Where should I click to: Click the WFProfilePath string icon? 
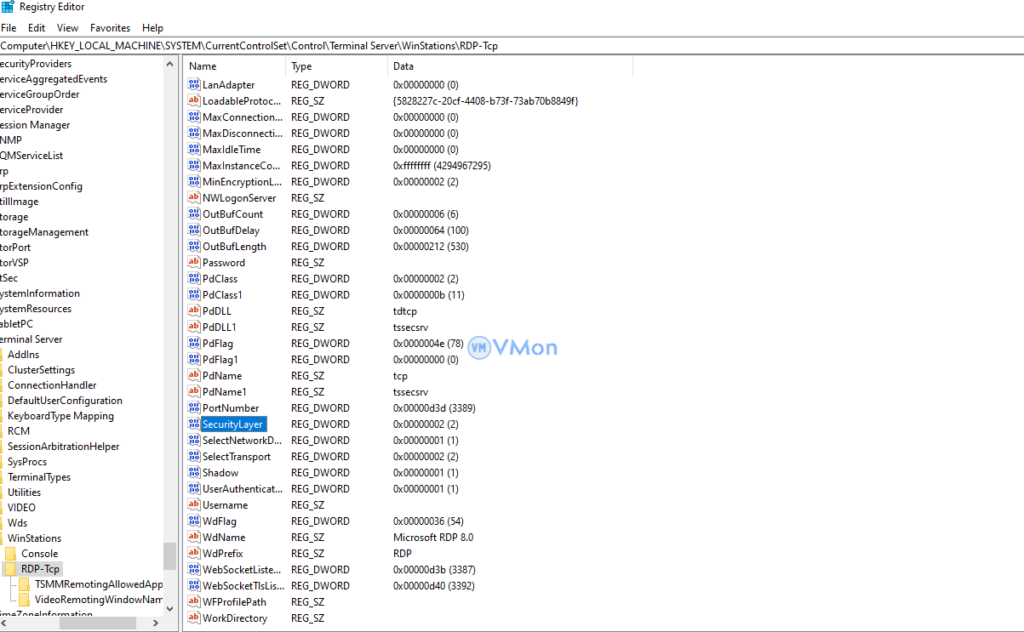pyautogui.click(x=193, y=601)
